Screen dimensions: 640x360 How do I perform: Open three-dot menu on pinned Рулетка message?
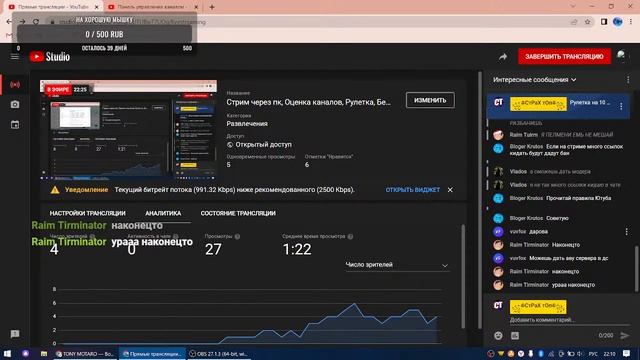point(621,107)
